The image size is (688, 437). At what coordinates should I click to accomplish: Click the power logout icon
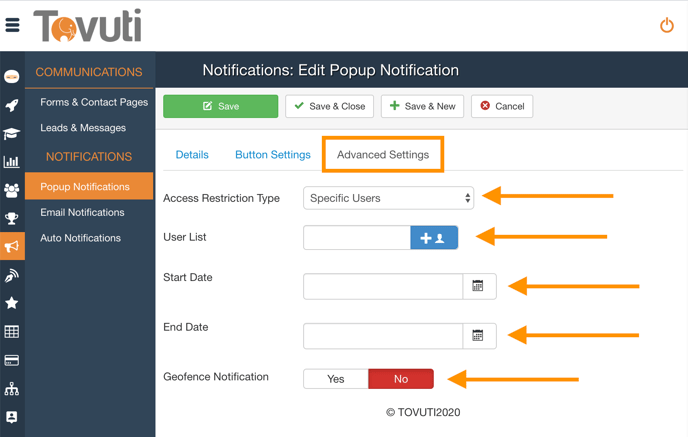click(667, 25)
